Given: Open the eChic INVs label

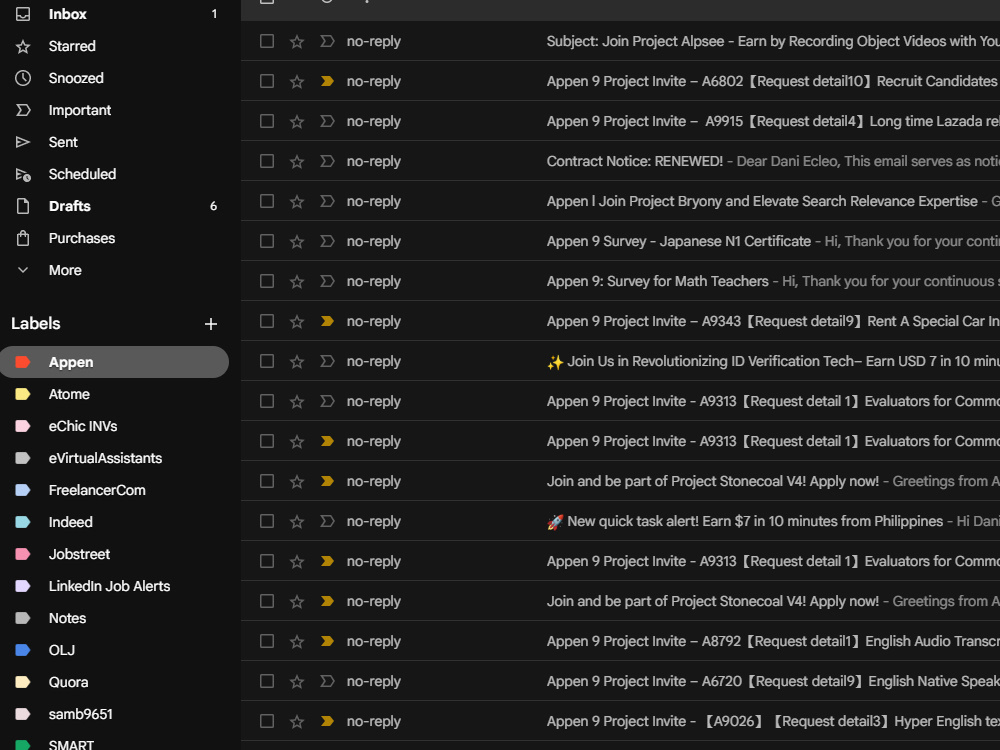Looking at the screenshot, I should tap(114, 426).
